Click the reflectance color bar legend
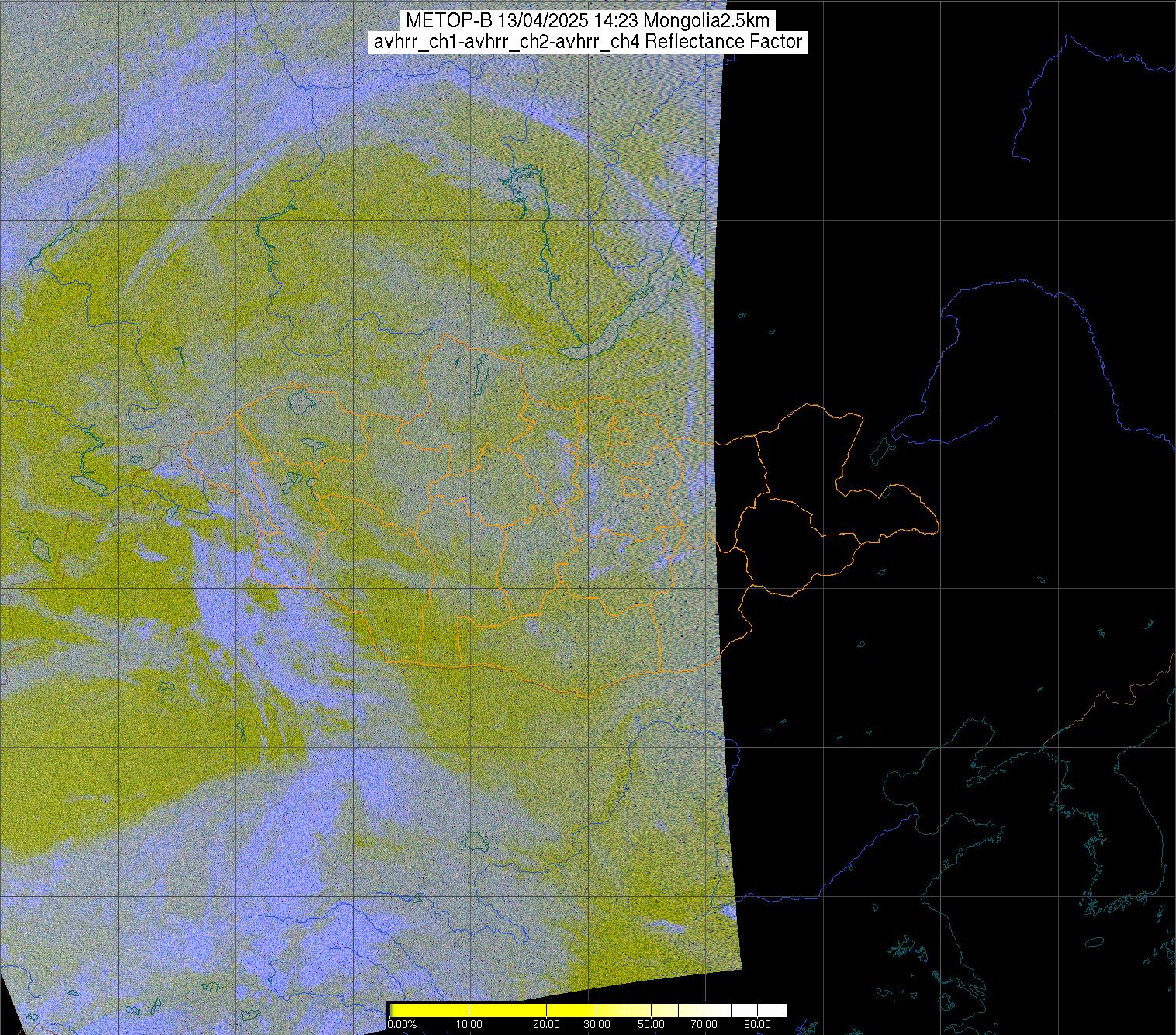 pos(587,1010)
